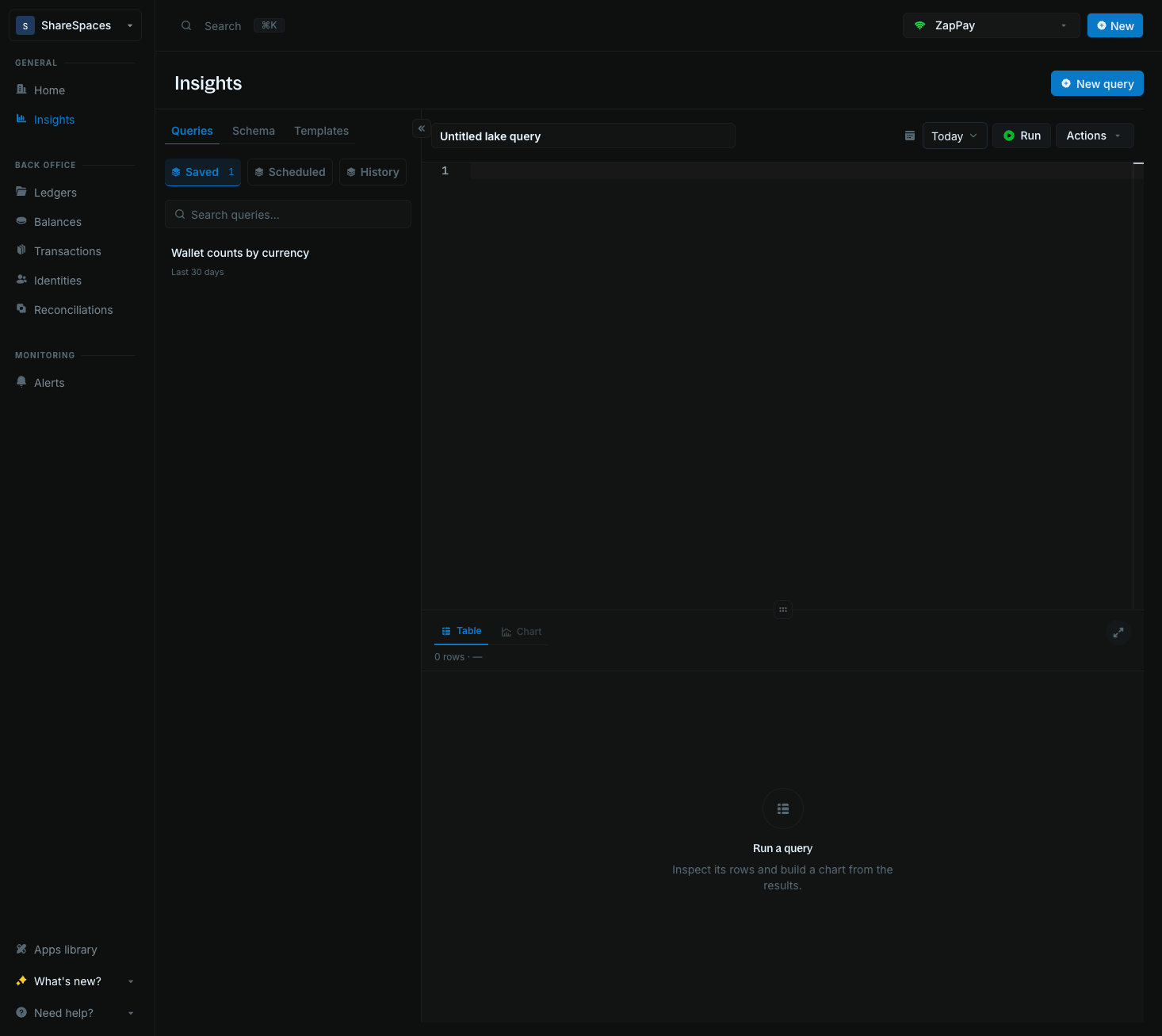The width and height of the screenshot is (1162, 1036).
Task: Click line 1 of the query editor
Action: pos(801,170)
